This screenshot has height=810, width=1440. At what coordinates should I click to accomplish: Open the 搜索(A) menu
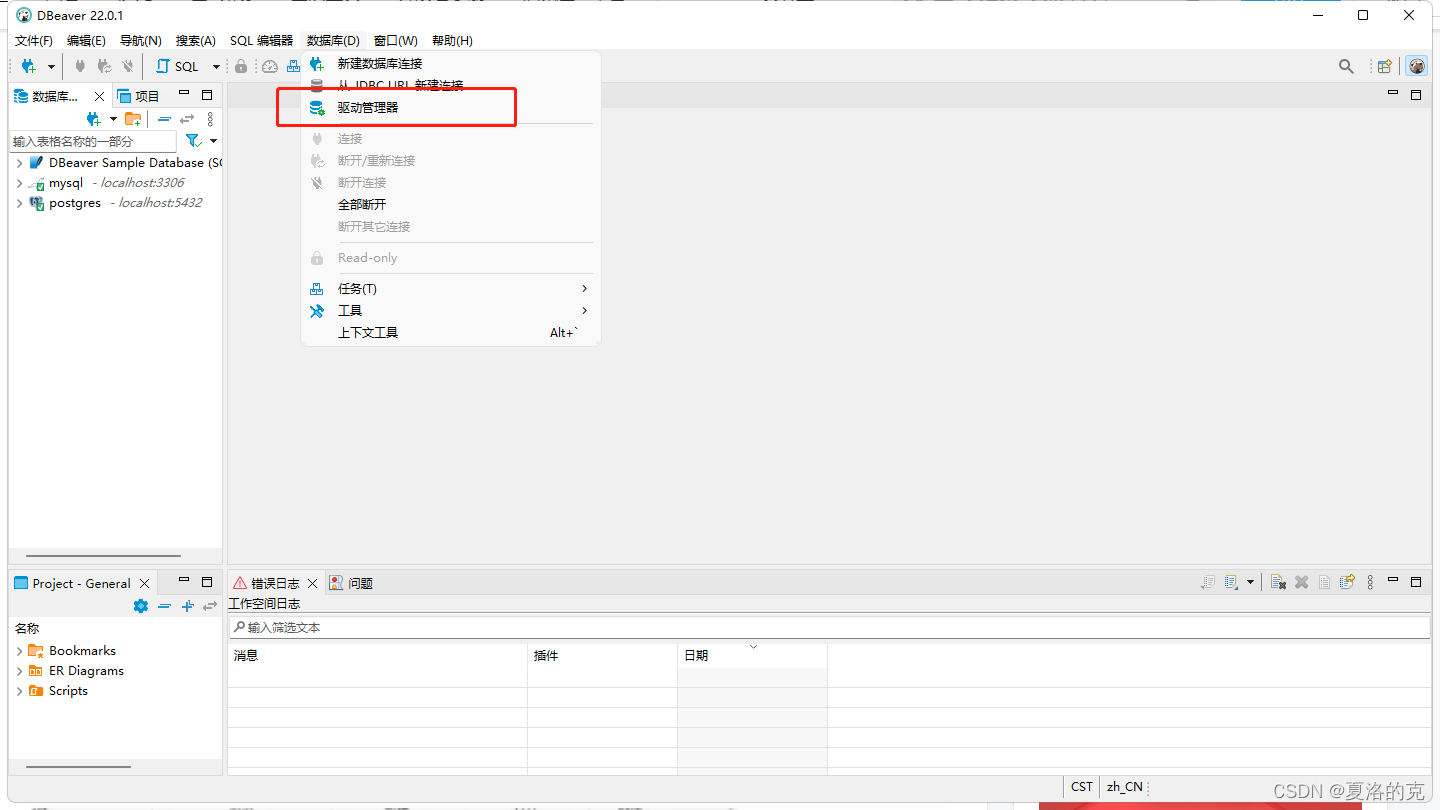196,41
